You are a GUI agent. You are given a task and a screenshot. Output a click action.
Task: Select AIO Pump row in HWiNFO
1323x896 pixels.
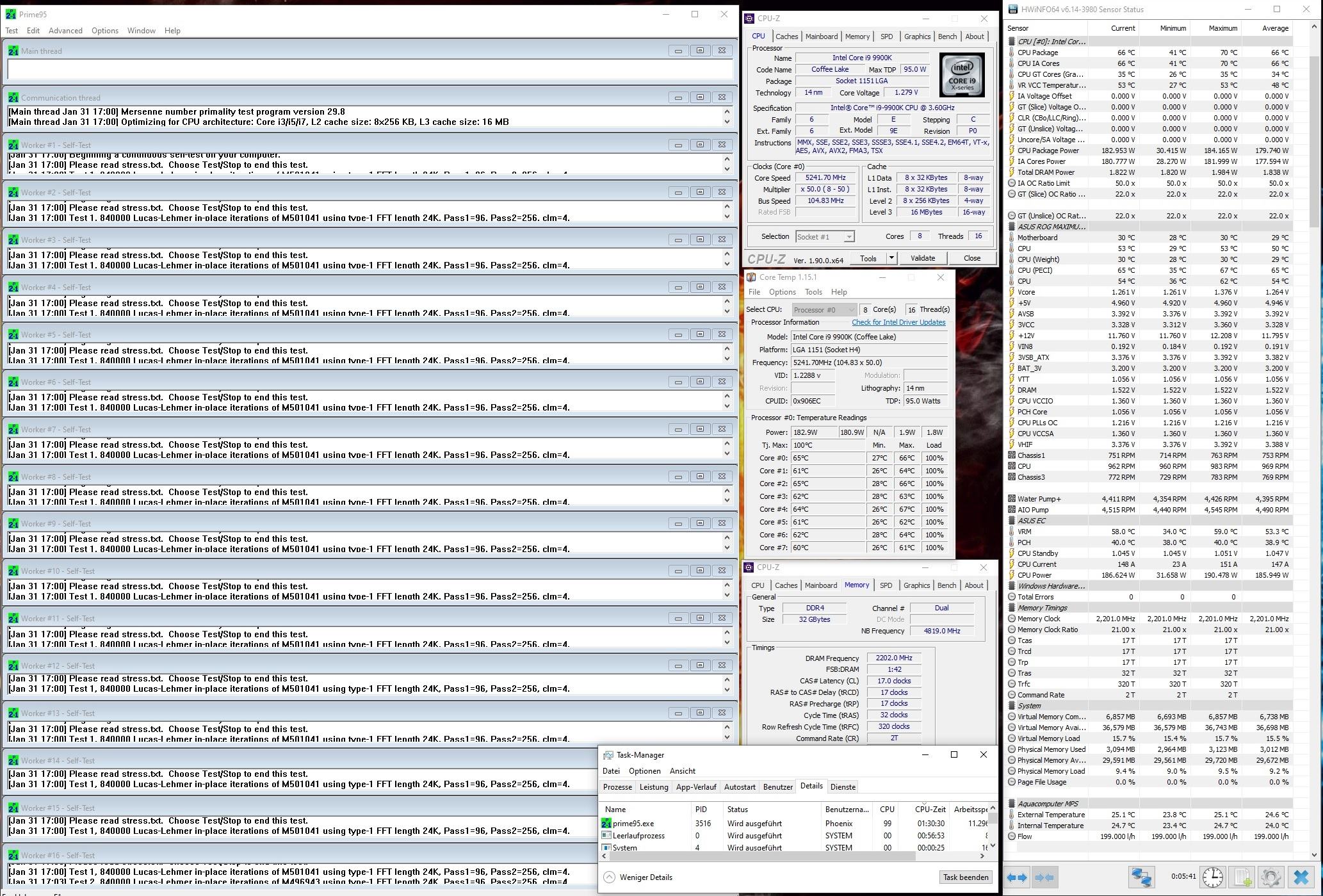(1148, 510)
